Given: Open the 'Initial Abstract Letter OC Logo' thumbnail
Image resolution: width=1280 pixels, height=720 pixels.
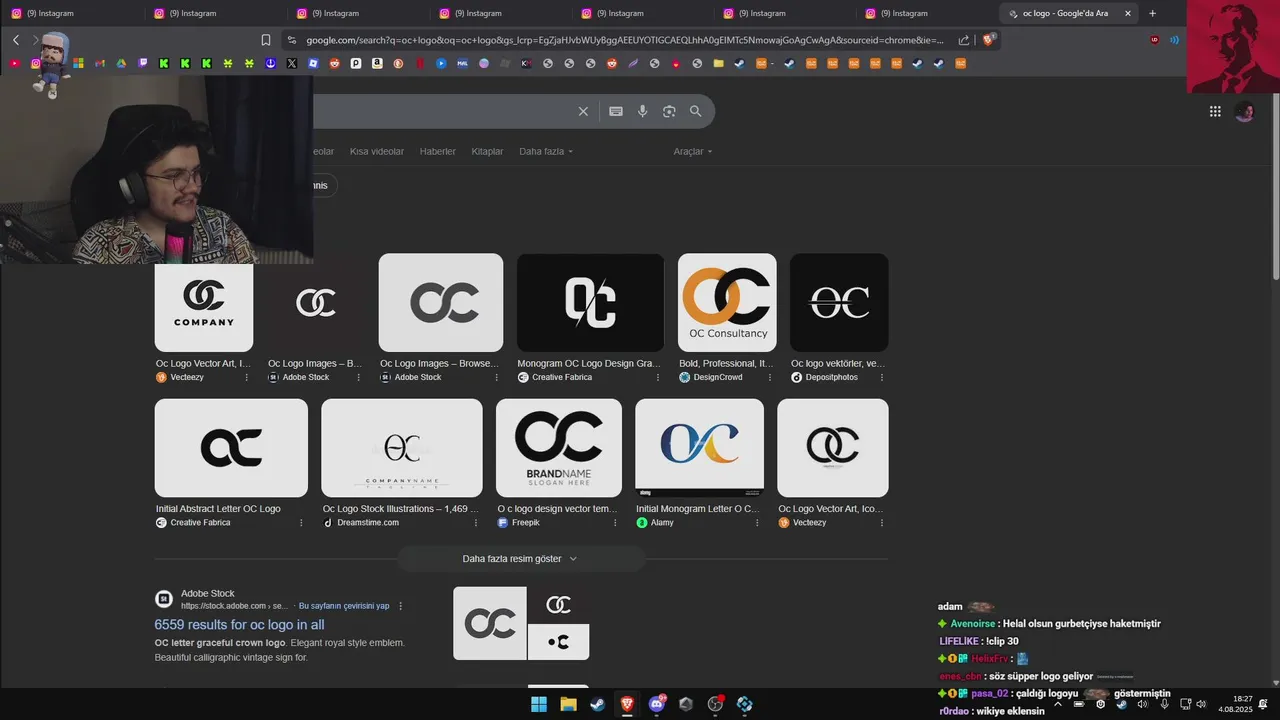Looking at the screenshot, I should (x=231, y=448).
